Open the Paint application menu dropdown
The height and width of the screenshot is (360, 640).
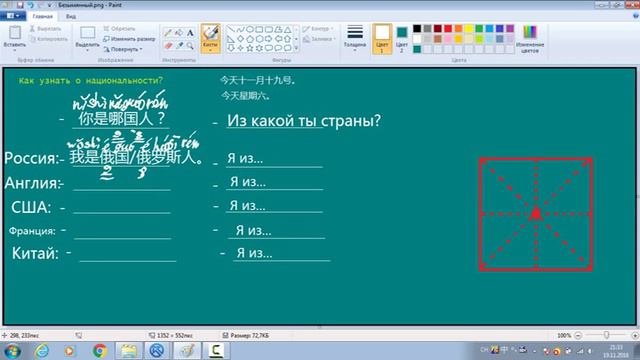(12, 16)
